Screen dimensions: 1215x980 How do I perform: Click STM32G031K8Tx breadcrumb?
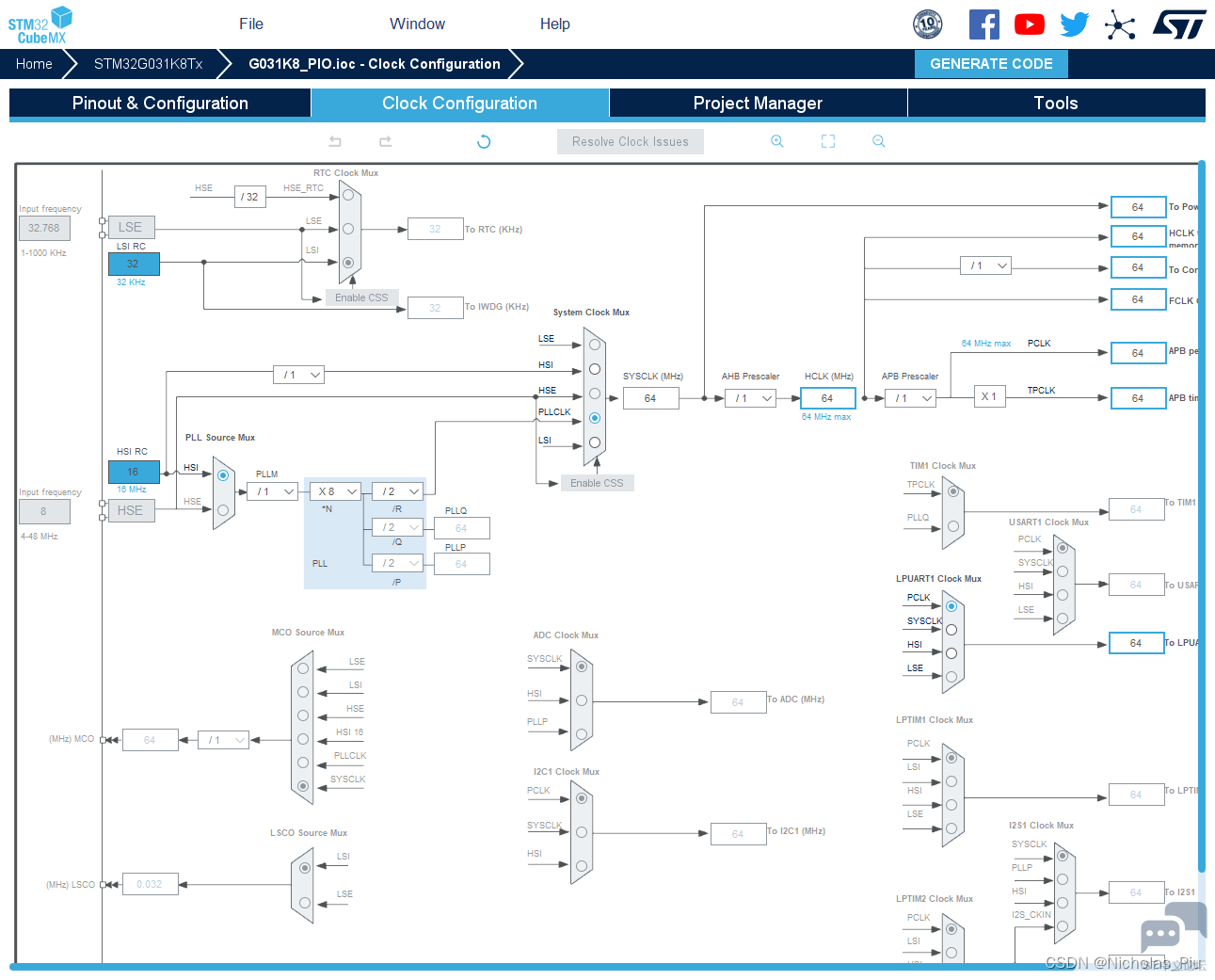pos(149,64)
